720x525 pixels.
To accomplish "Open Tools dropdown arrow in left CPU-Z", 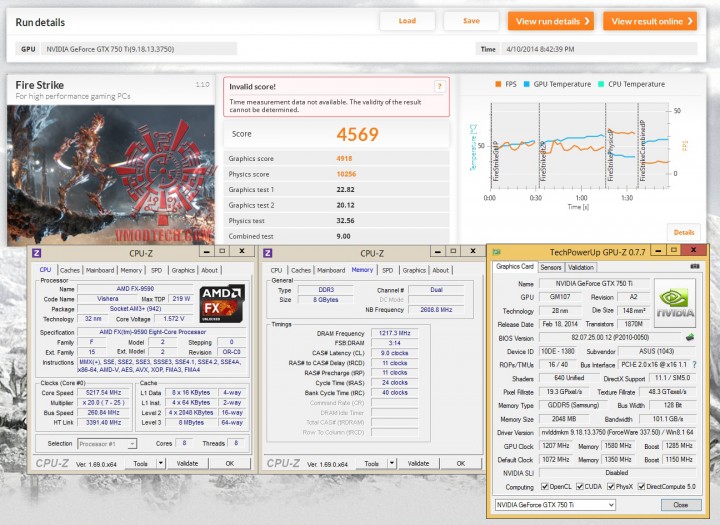I will point(161,463).
